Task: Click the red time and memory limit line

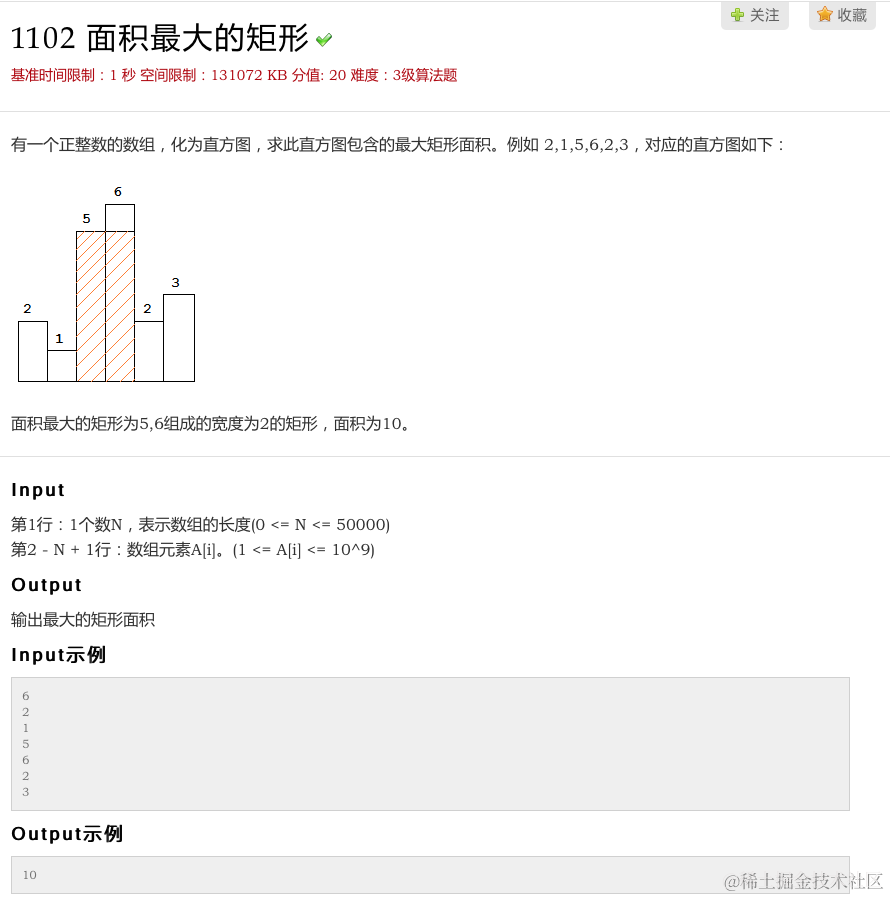Action: tap(234, 76)
